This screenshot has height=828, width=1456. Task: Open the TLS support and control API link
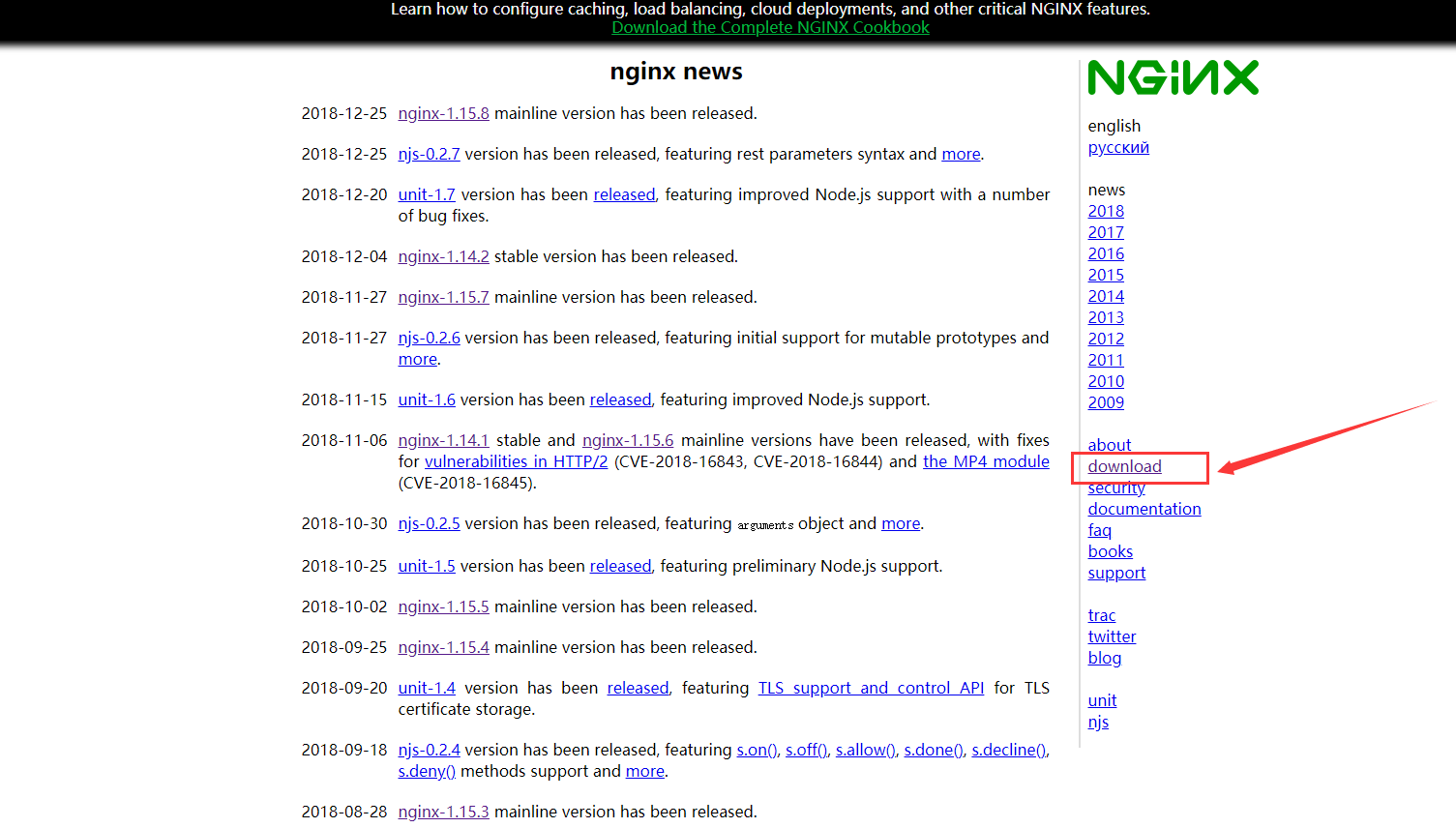point(870,688)
